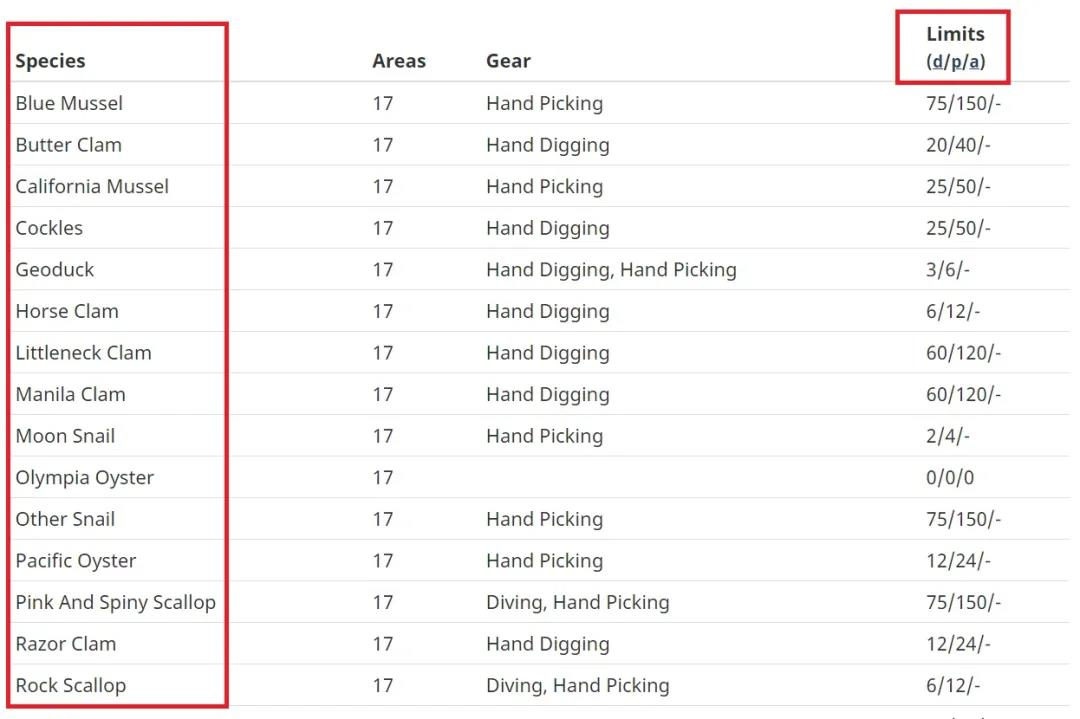
Task: Click Razor Clam's Hand Digging gear cell
Action: pyautogui.click(x=548, y=644)
